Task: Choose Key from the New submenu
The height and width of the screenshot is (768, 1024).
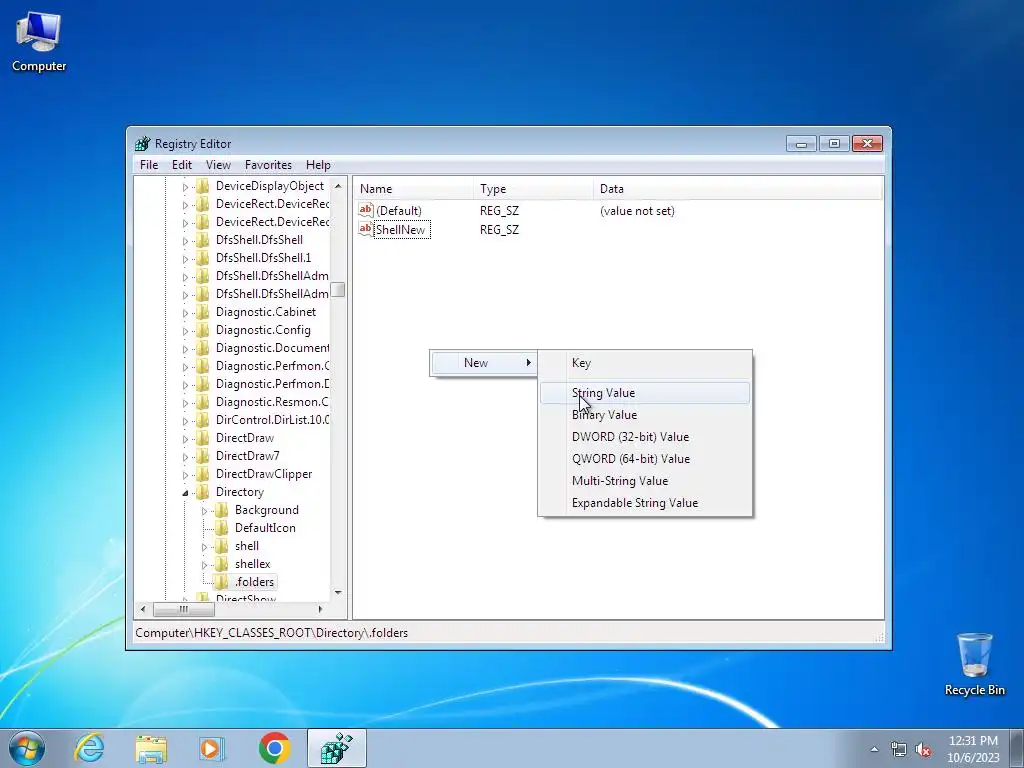Action: pos(645,362)
